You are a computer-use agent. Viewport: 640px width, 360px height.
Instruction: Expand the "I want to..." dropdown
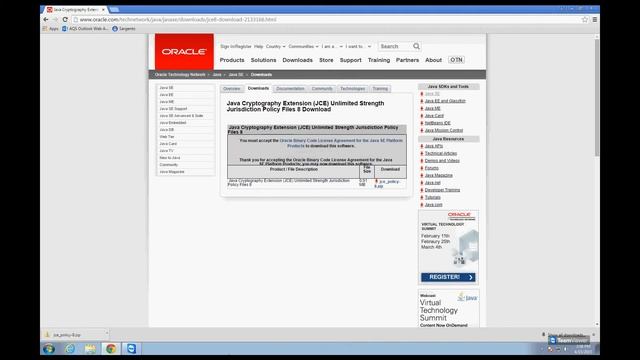tap(358, 47)
